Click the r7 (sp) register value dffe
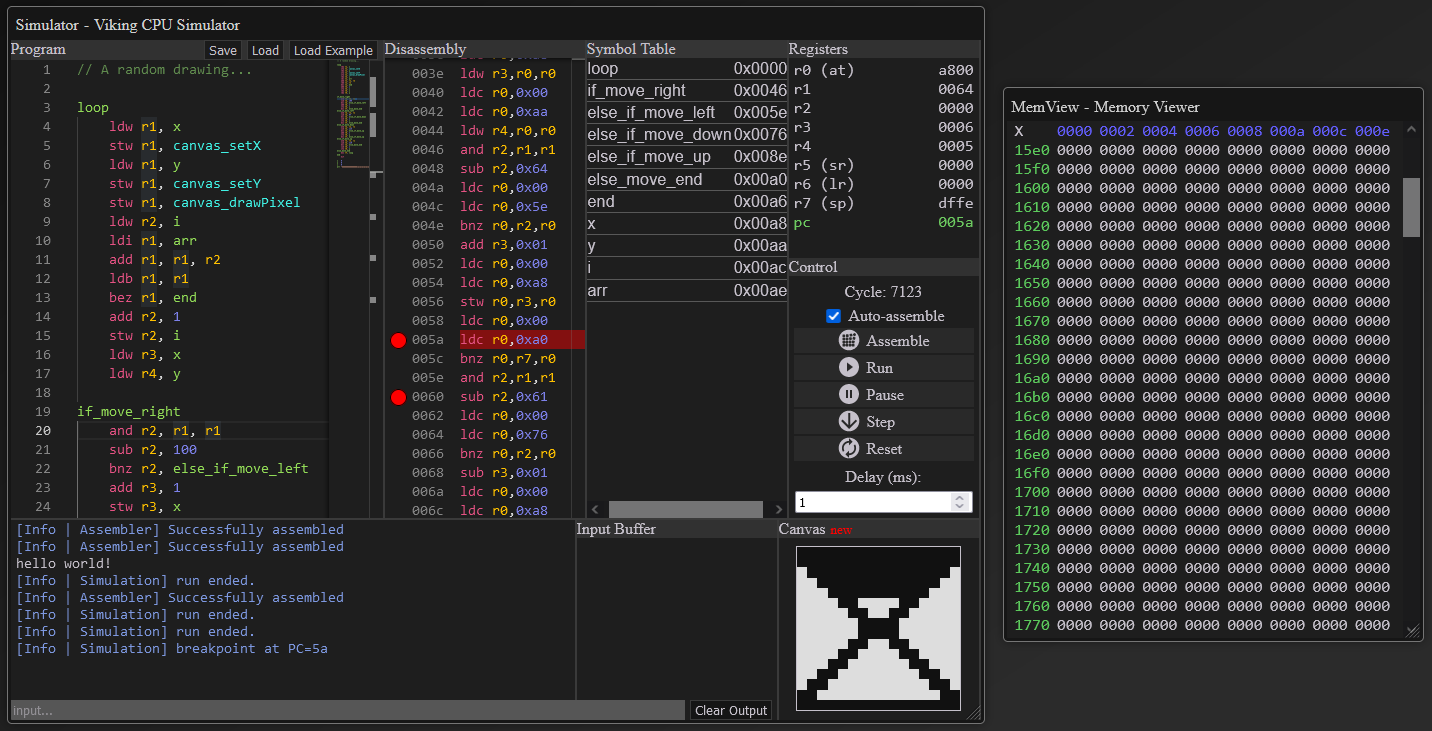 tap(956, 204)
